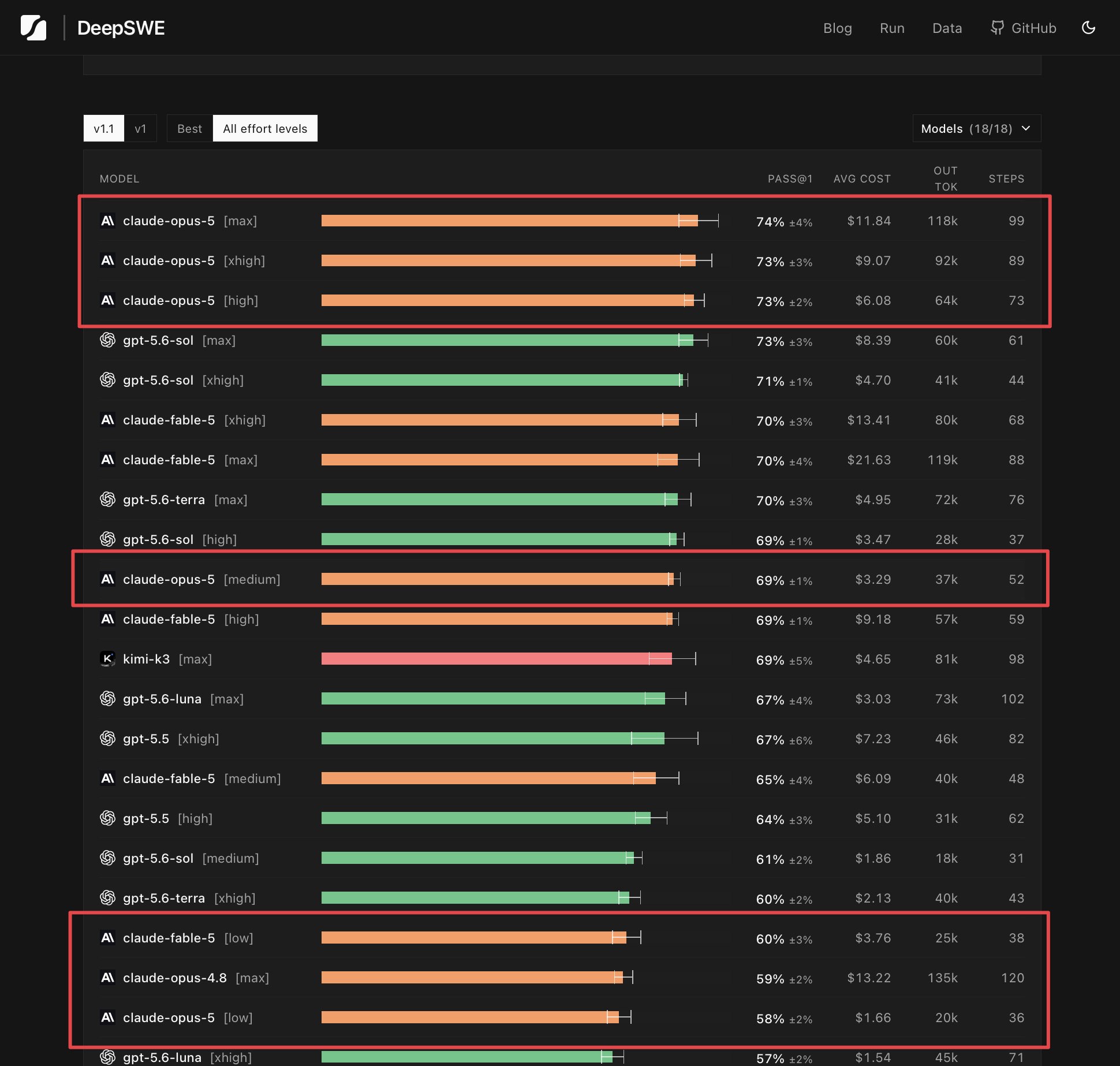1120x1066 pixels.
Task: Open the Run menu item
Action: point(892,28)
